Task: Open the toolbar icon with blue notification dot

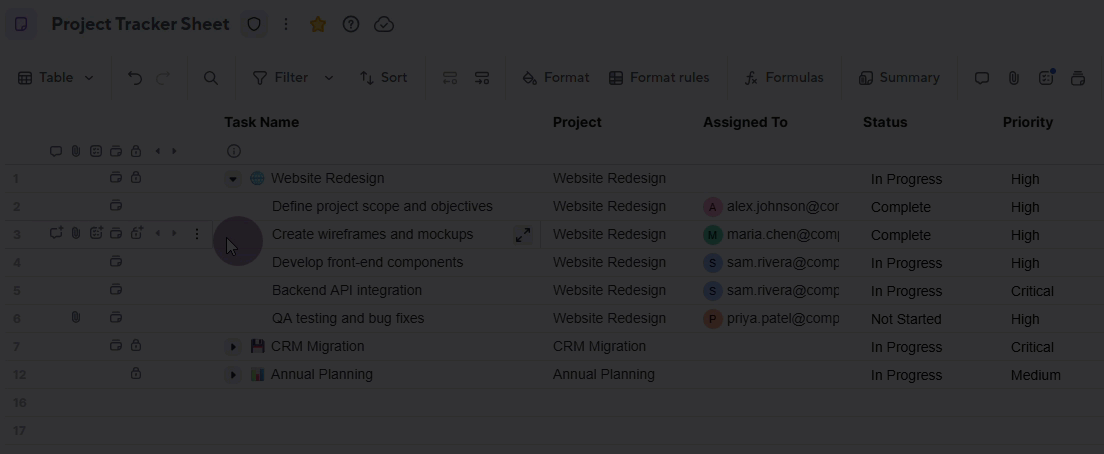Action: point(1046,77)
